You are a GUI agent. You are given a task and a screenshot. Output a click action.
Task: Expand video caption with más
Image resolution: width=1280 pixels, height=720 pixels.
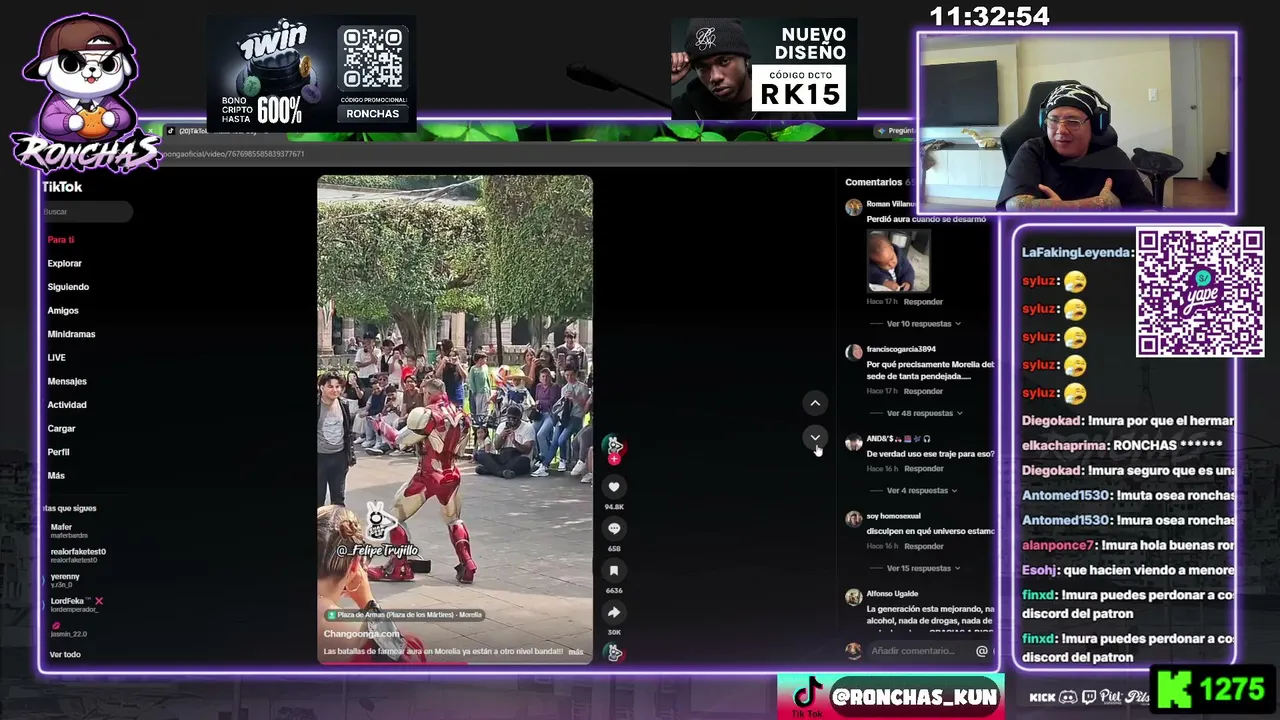(576, 652)
